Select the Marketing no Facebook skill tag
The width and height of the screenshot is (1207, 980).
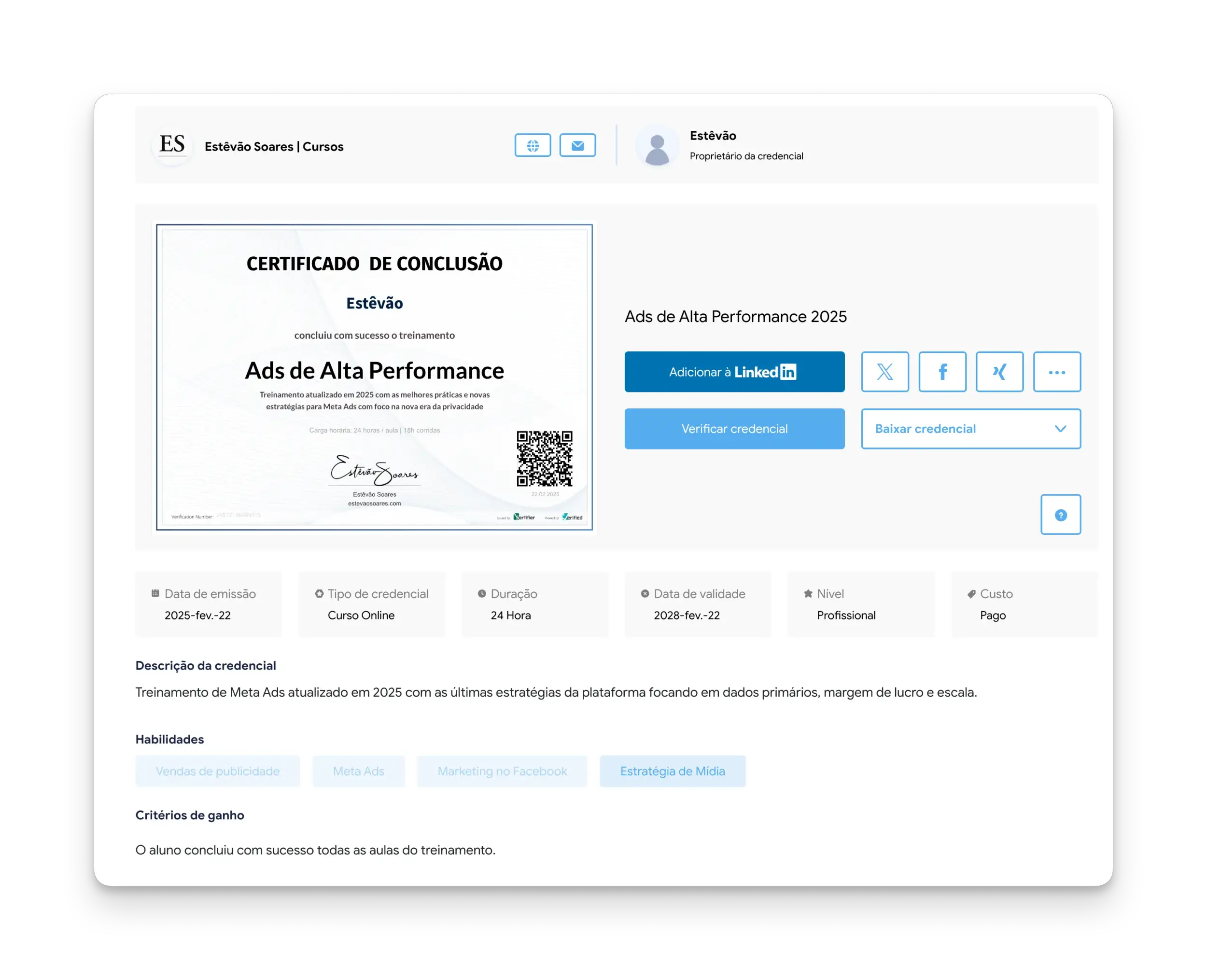tap(502, 771)
